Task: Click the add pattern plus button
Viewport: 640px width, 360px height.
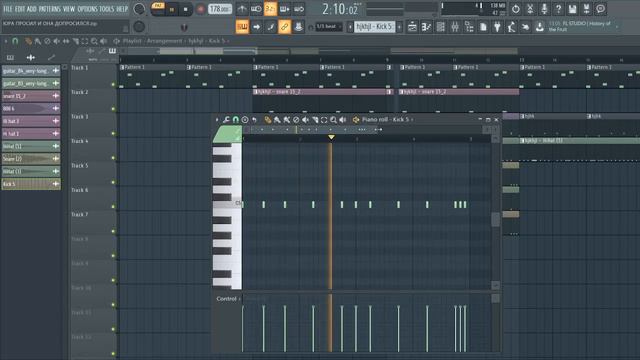Action: pyautogui.click(x=400, y=27)
